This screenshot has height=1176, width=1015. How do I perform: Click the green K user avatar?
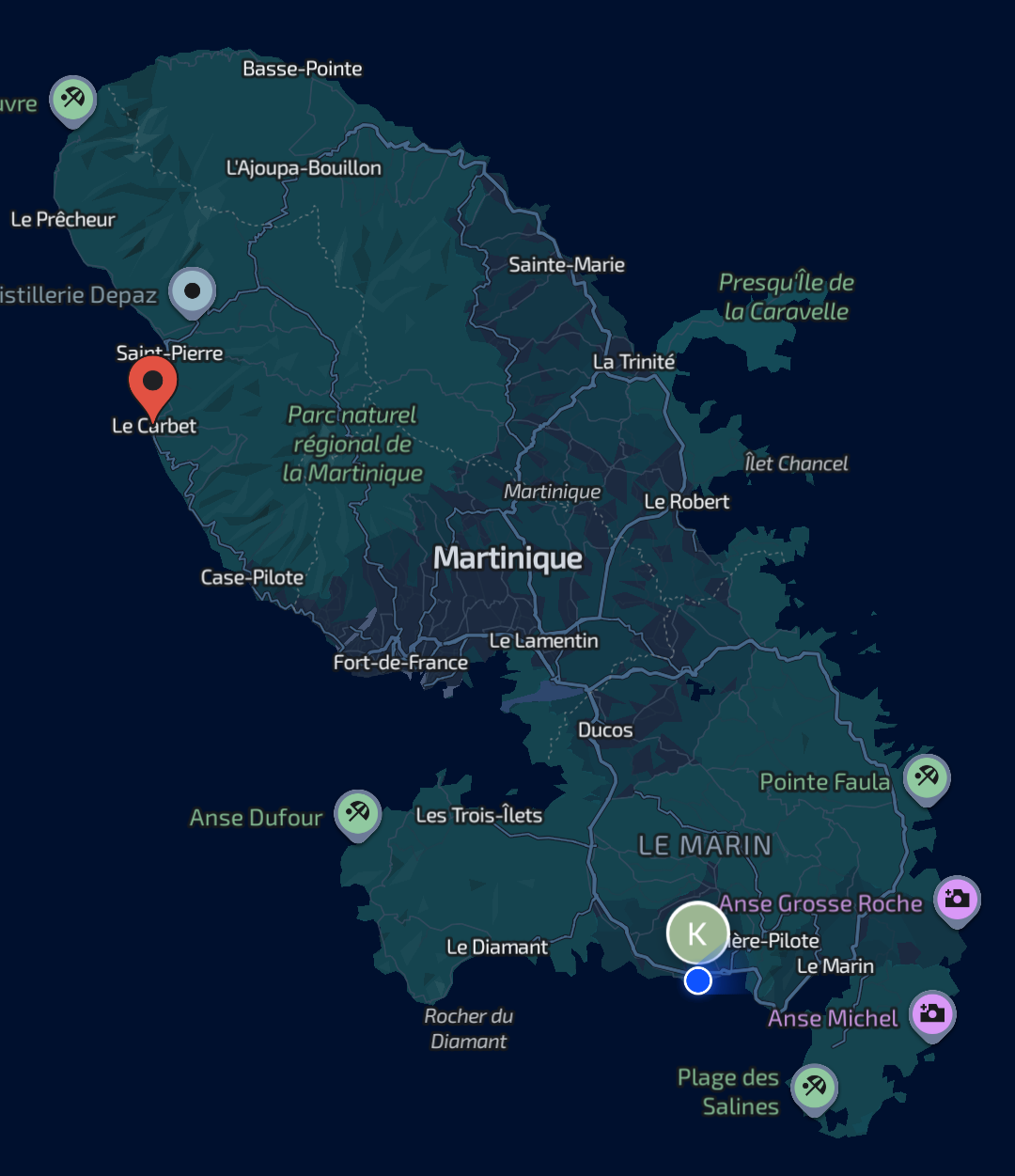coord(697,933)
